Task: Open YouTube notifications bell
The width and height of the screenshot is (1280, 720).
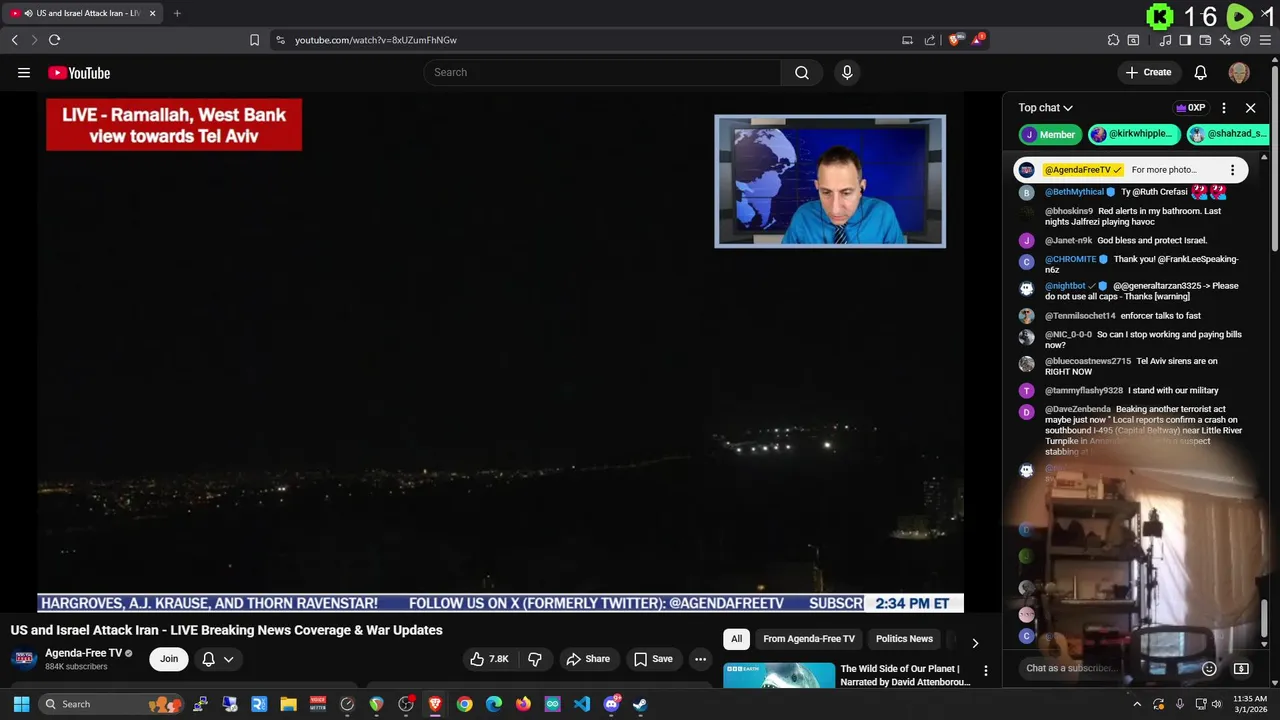Action: 1200,72
